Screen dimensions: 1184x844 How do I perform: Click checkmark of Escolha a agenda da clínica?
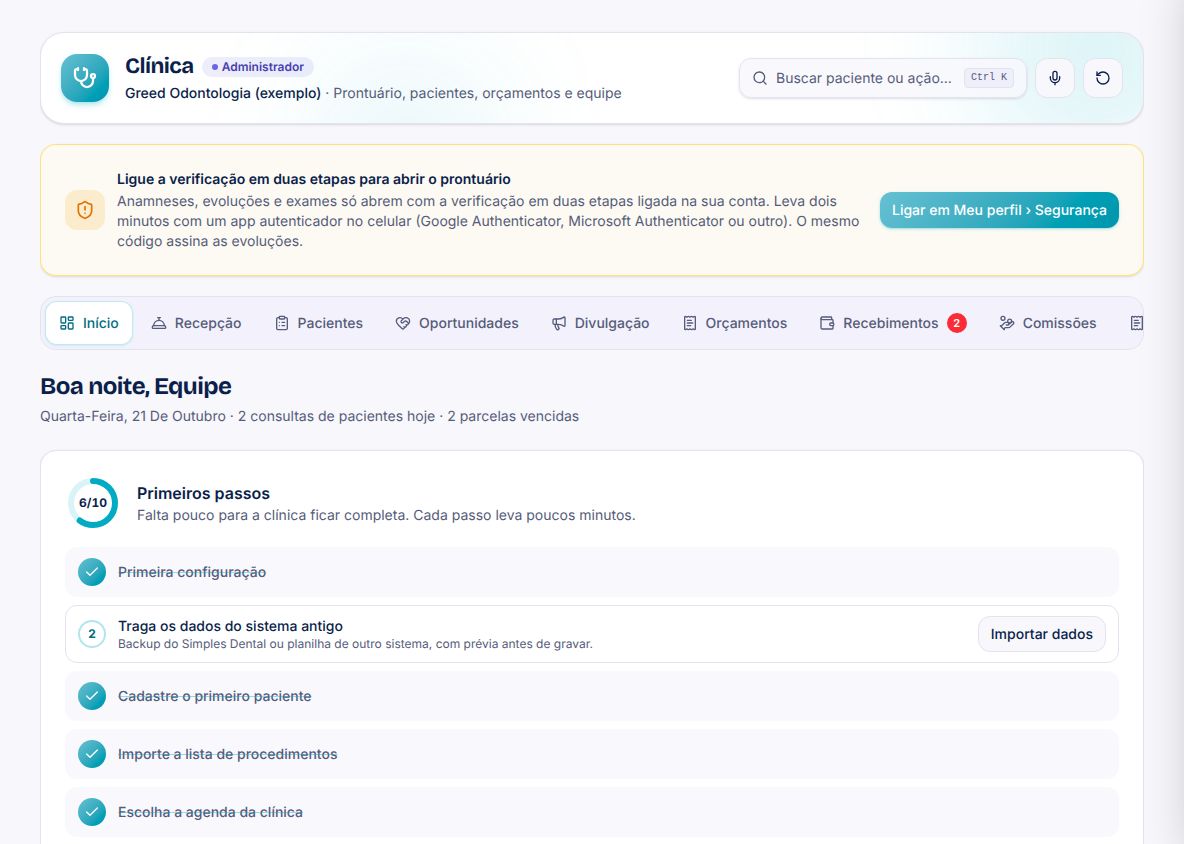pos(92,812)
